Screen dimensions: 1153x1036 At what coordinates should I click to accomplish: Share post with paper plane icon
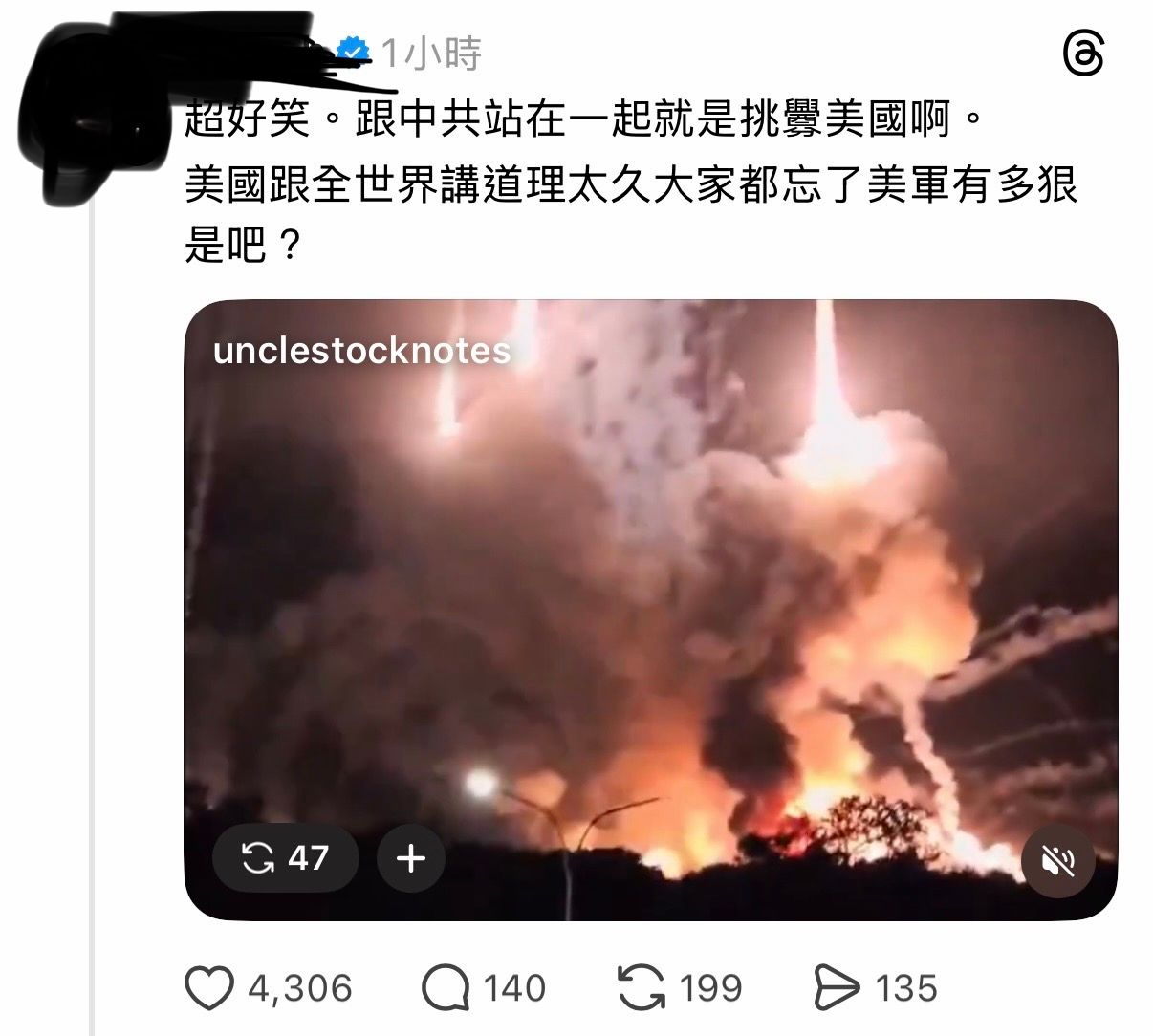coord(838,988)
